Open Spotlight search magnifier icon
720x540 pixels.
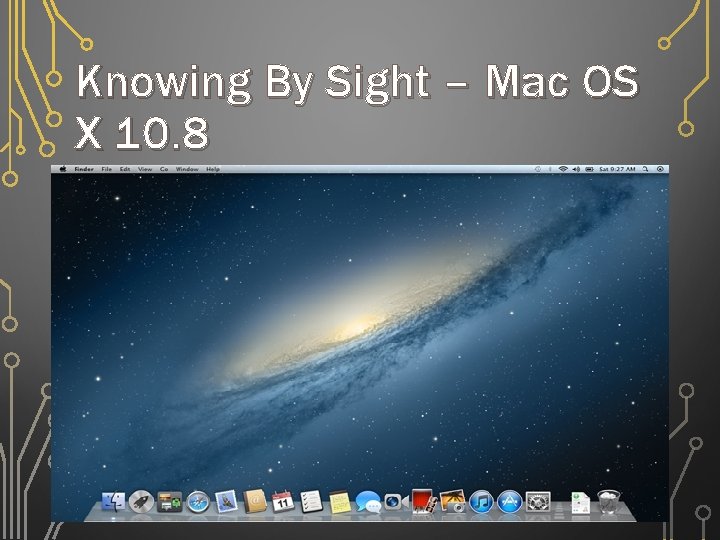(645, 169)
